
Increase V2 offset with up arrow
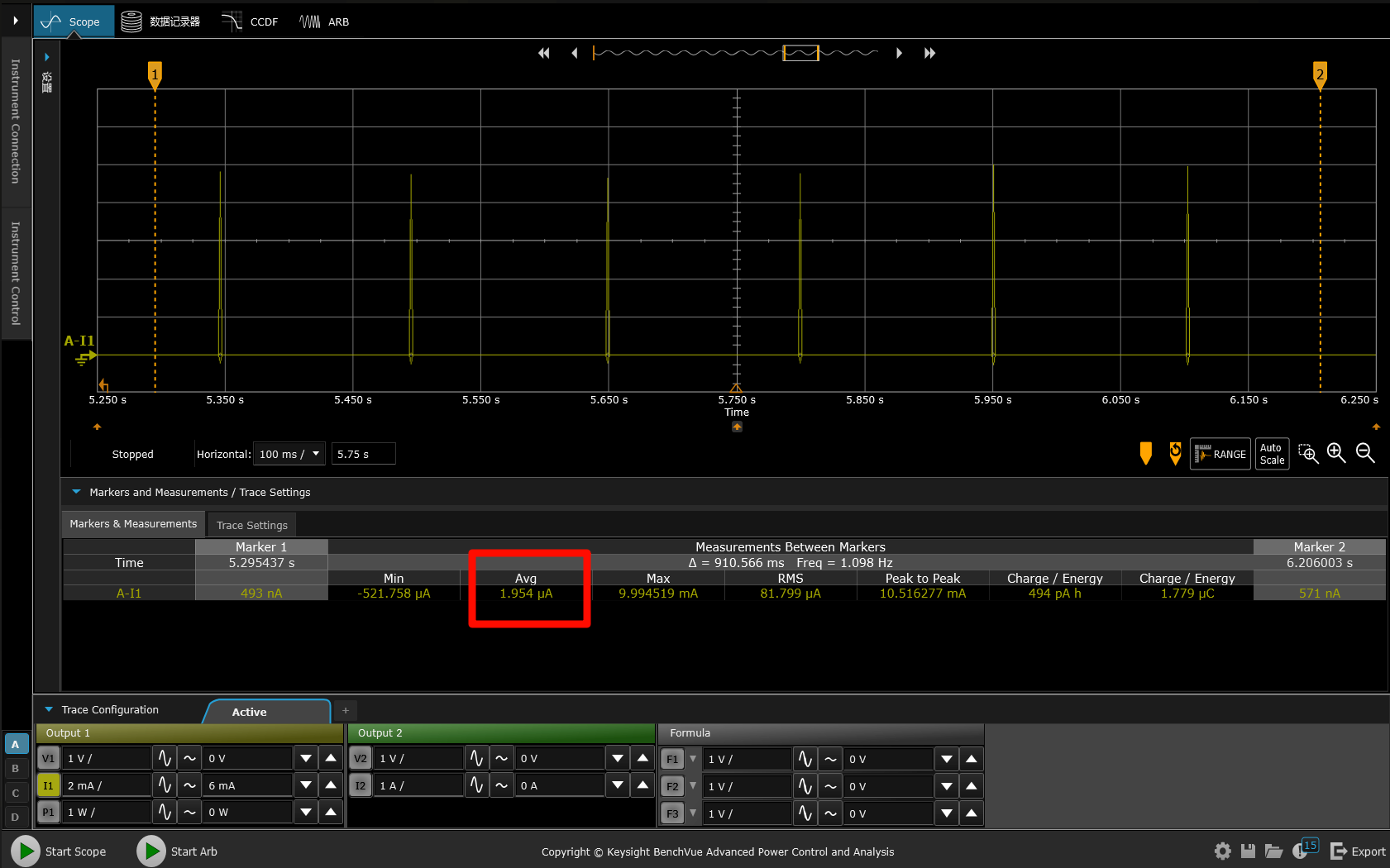pos(642,758)
